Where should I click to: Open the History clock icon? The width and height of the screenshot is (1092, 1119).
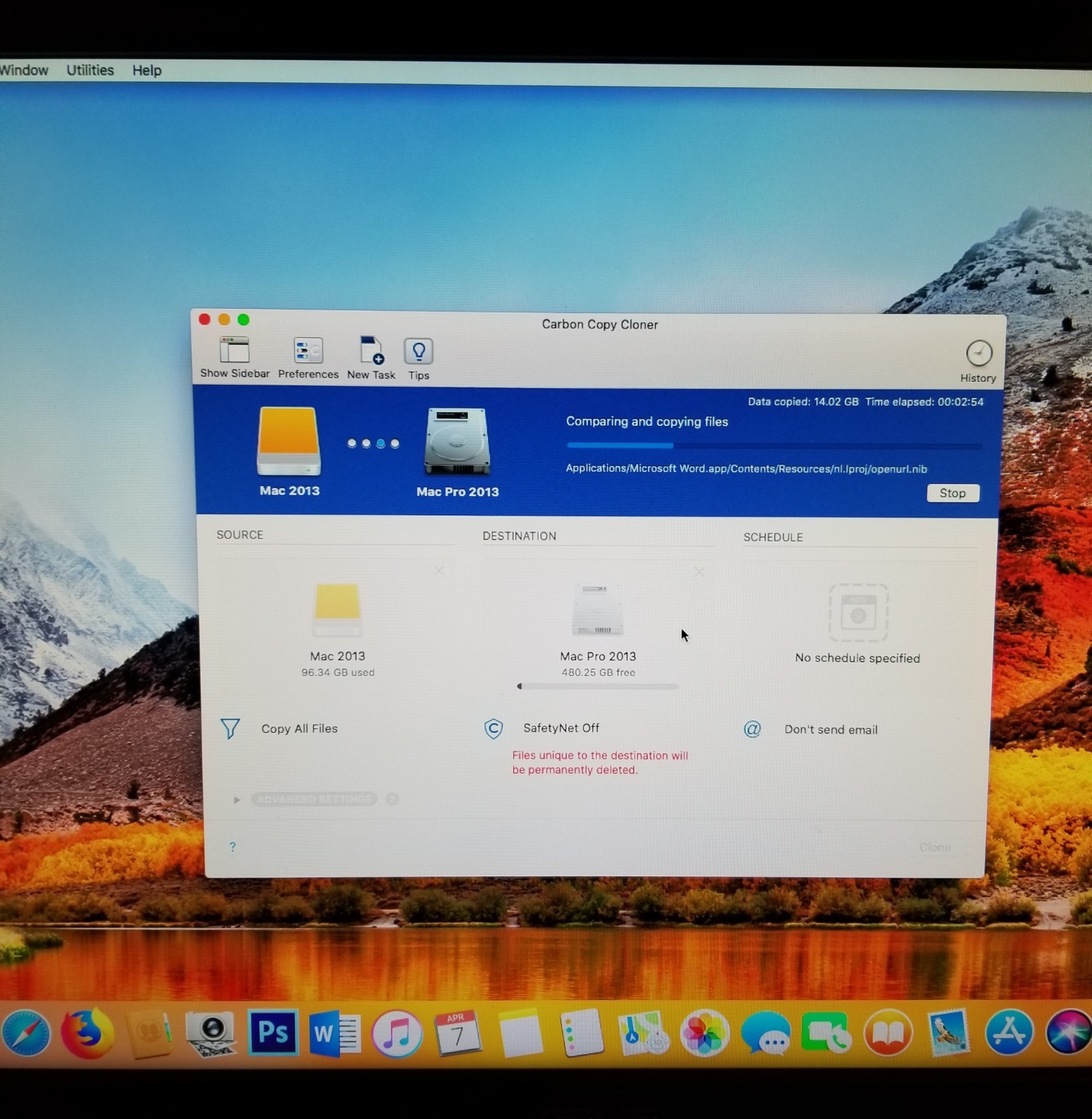coord(979,353)
